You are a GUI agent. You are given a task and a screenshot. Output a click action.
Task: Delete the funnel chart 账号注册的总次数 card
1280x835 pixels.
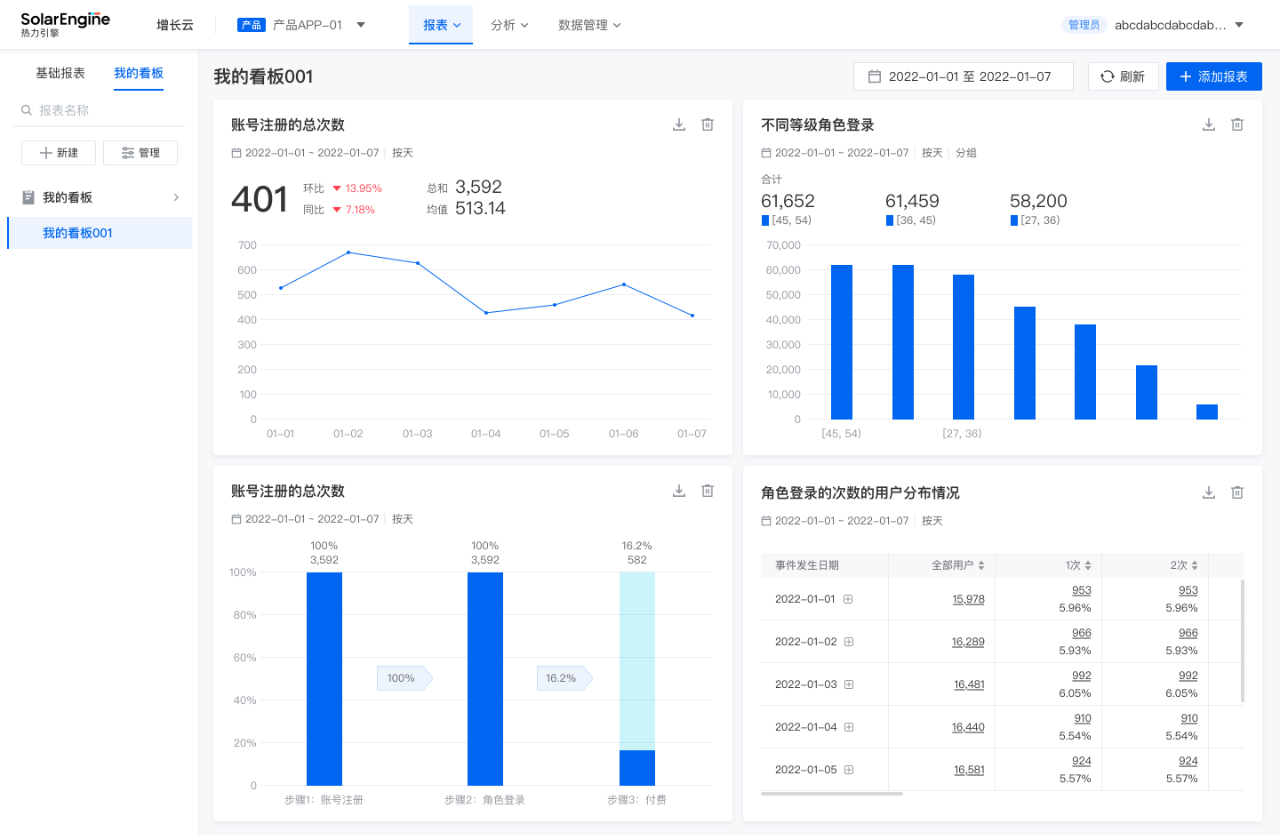click(x=708, y=491)
